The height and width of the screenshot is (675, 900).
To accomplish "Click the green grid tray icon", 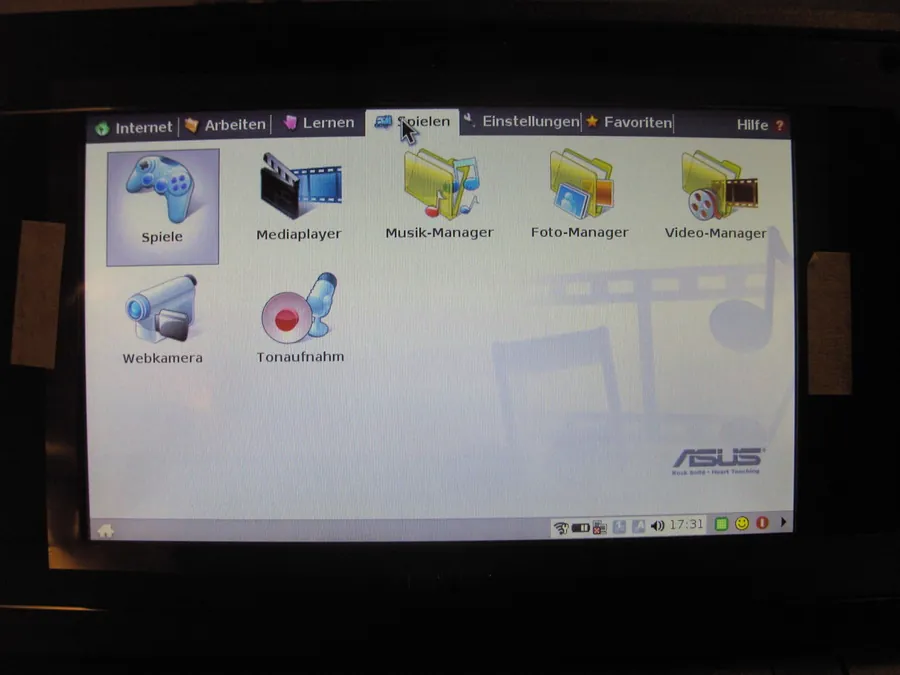I will click(x=721, y=523).
